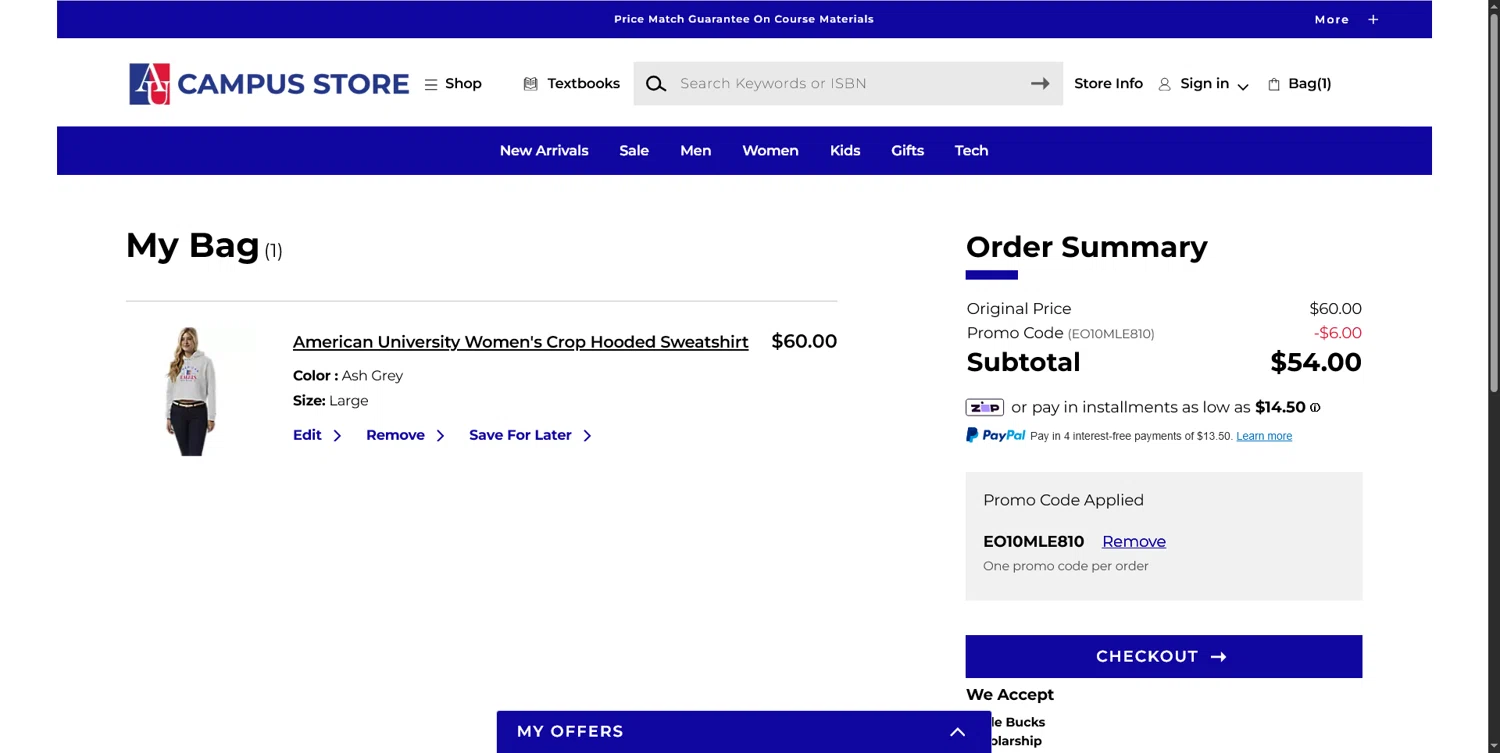Browse the Kids category
Screen dimensions: 1500x753
(845, 151)
